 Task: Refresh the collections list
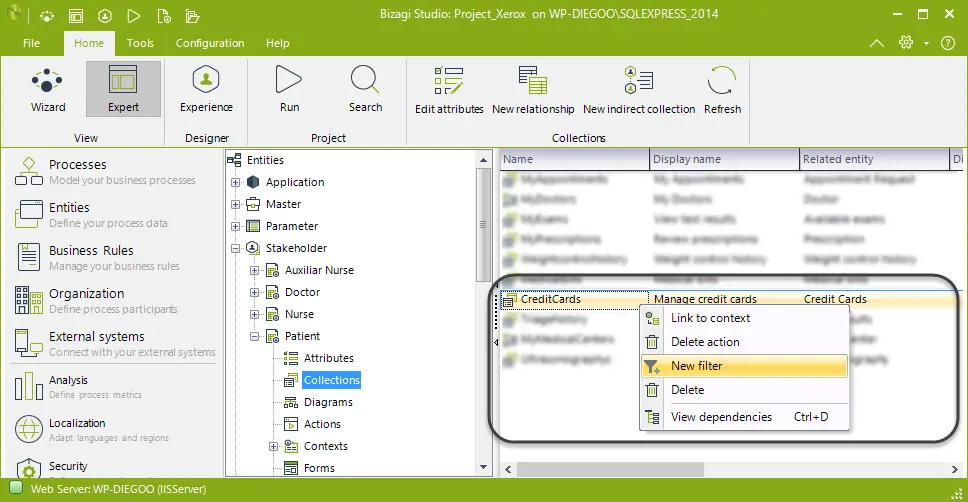(x=722, y=91)
